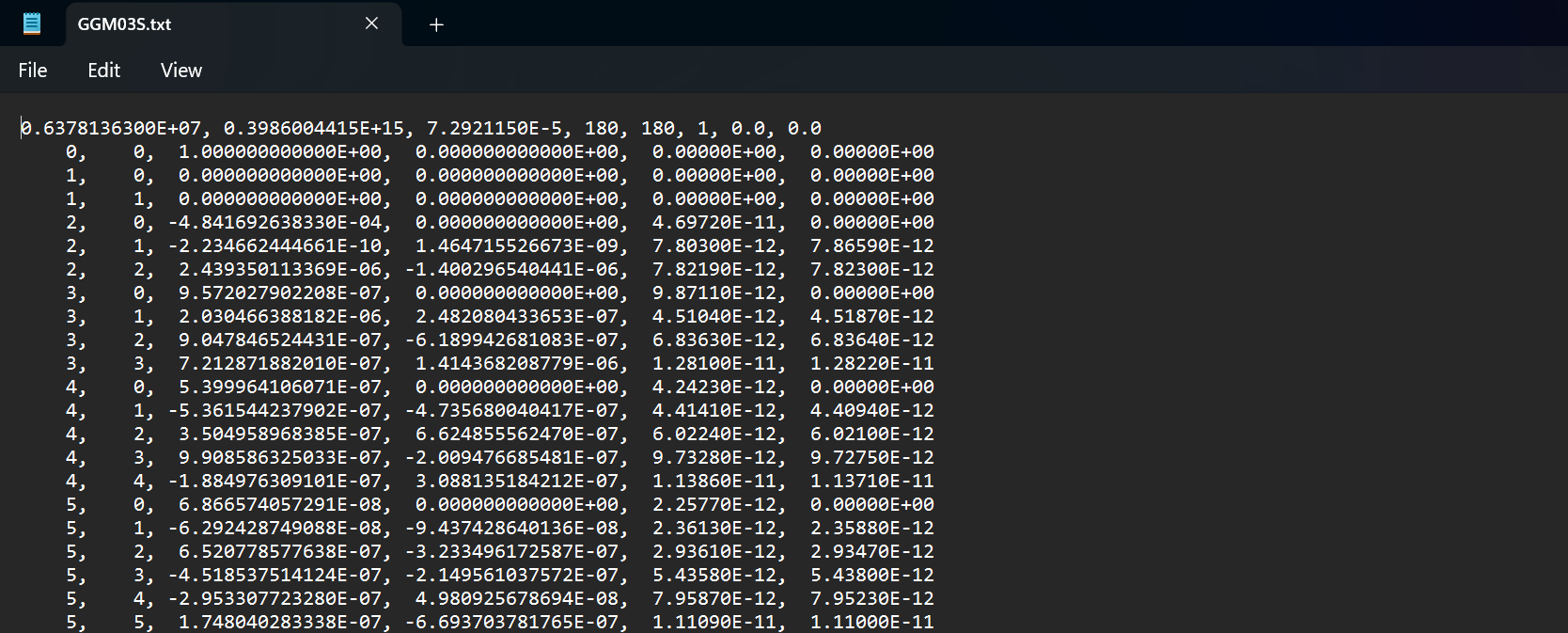1568x633 pixels.
Task: Click the value 2.439350113369E-06
Action: tap(280, 269)
